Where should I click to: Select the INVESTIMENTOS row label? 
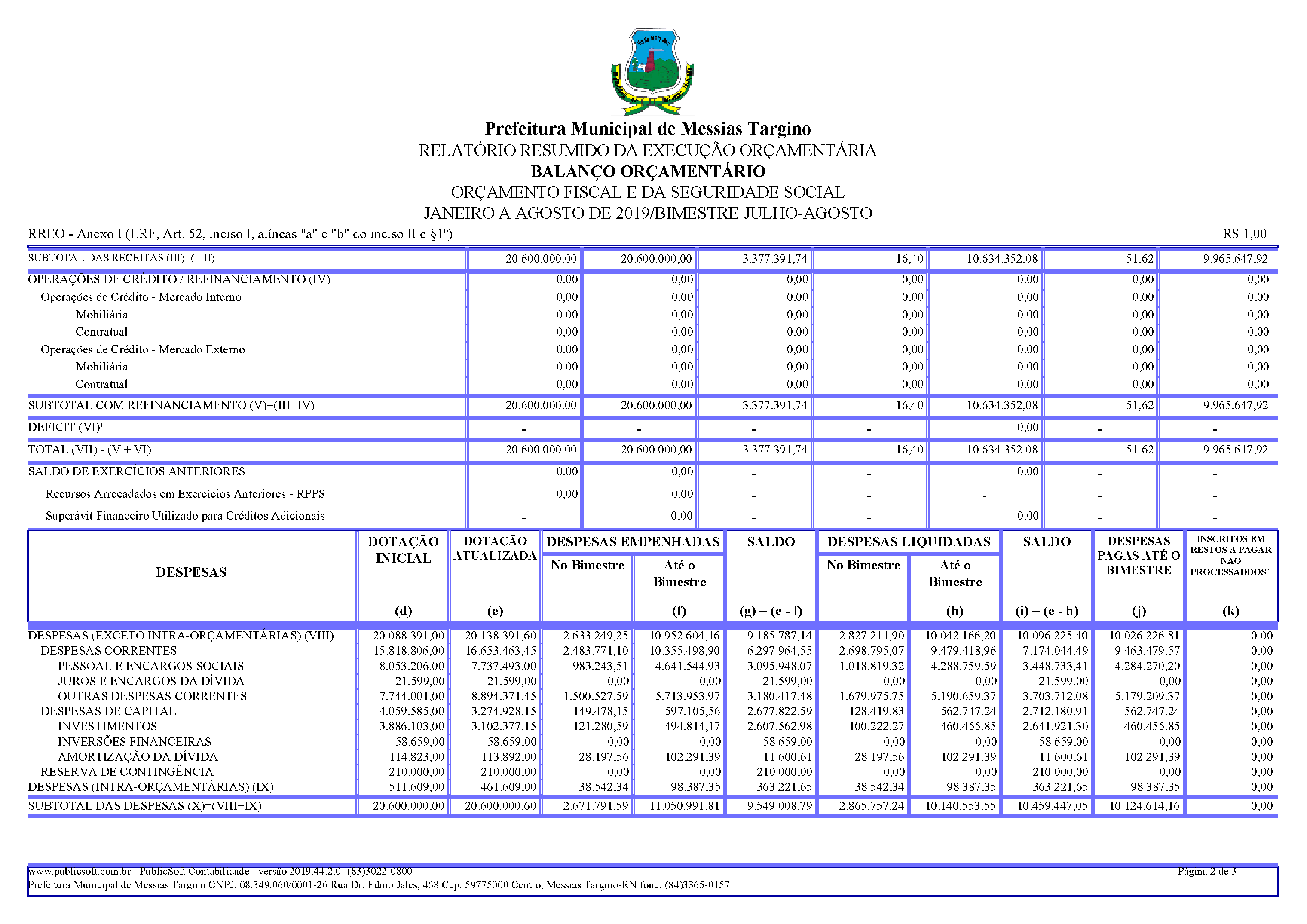[107, 726]
